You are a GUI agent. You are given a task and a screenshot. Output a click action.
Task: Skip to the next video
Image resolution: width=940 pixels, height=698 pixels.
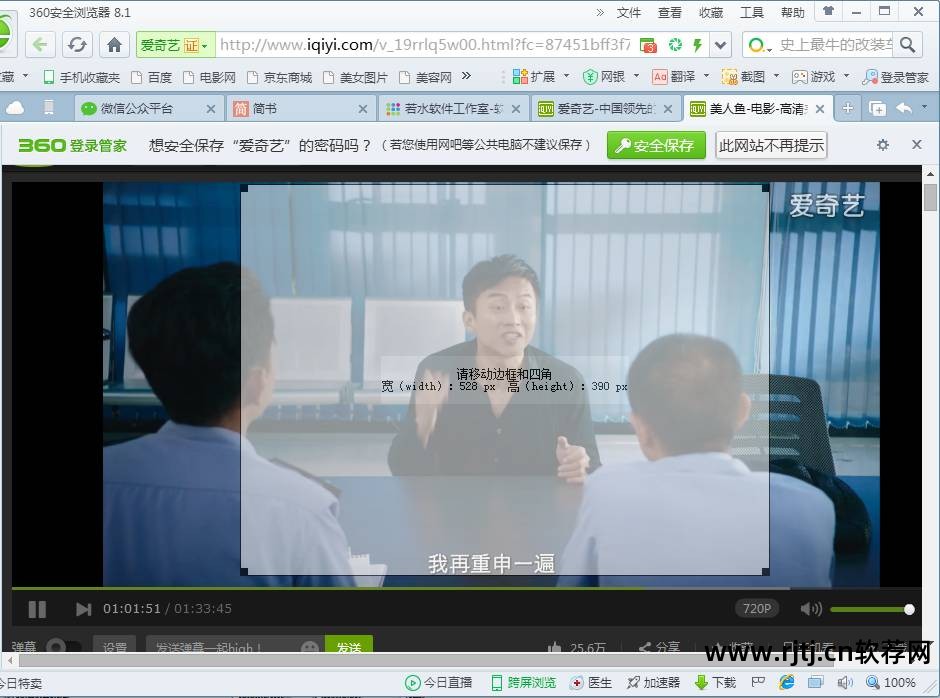83,609
